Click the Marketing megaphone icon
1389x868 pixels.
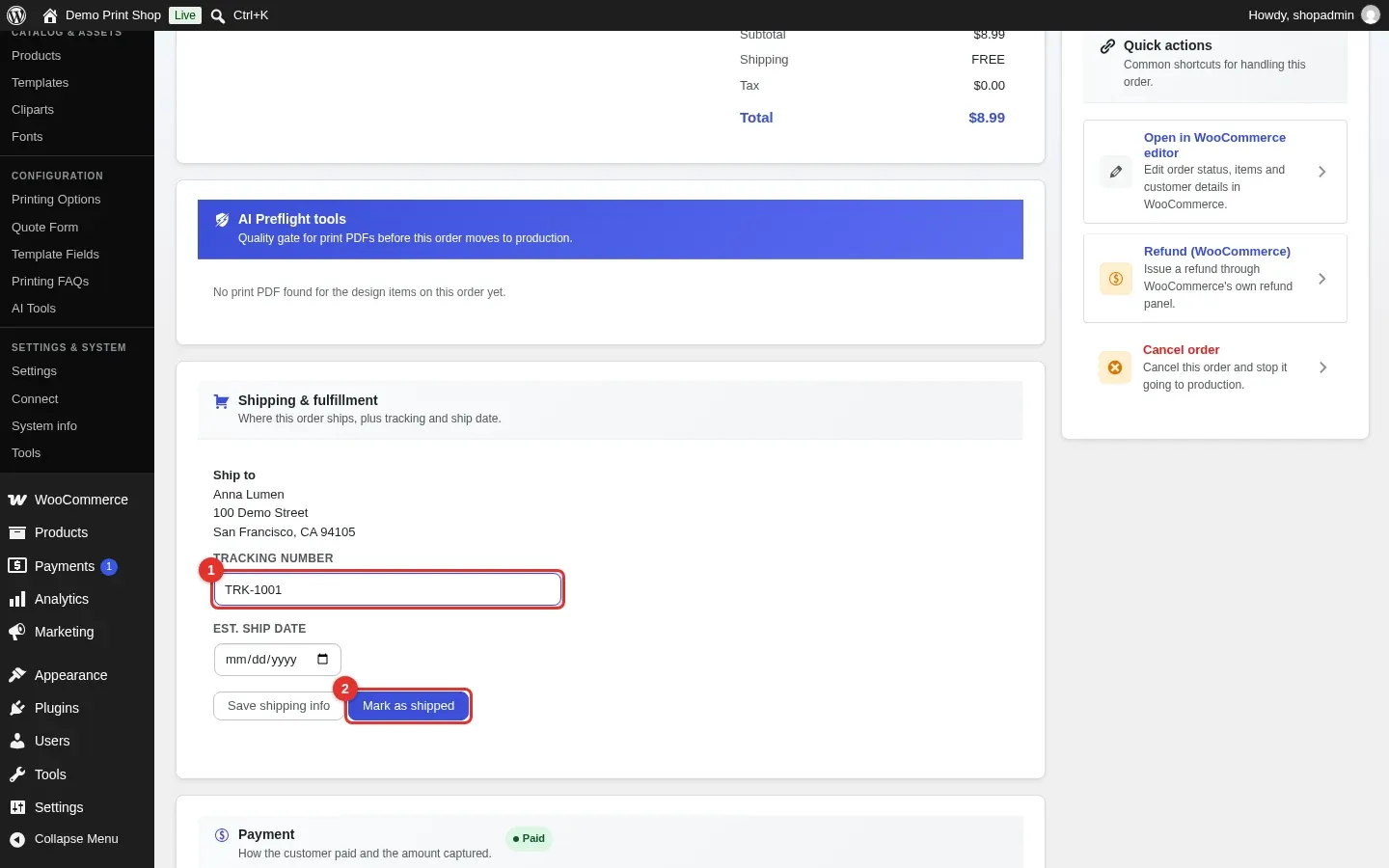coord(17,632)
